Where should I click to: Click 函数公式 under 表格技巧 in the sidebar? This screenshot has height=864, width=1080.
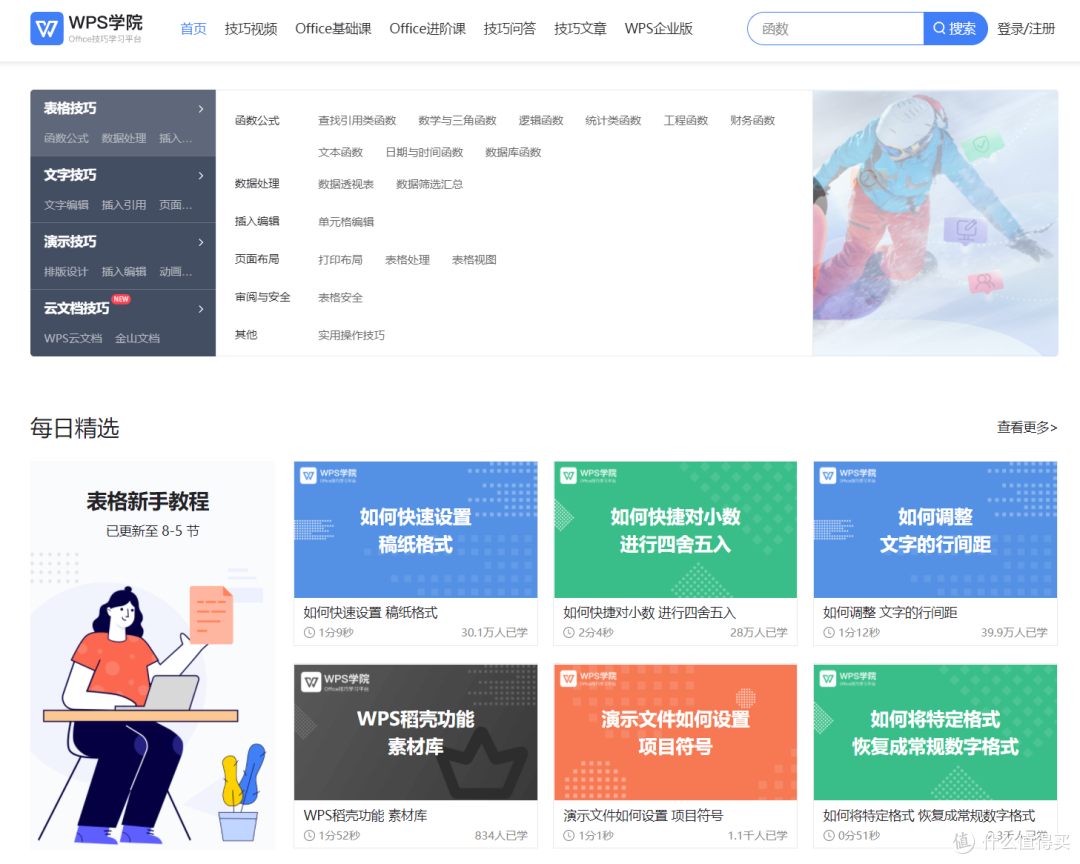pyautogui.click(x=66, y=138)
